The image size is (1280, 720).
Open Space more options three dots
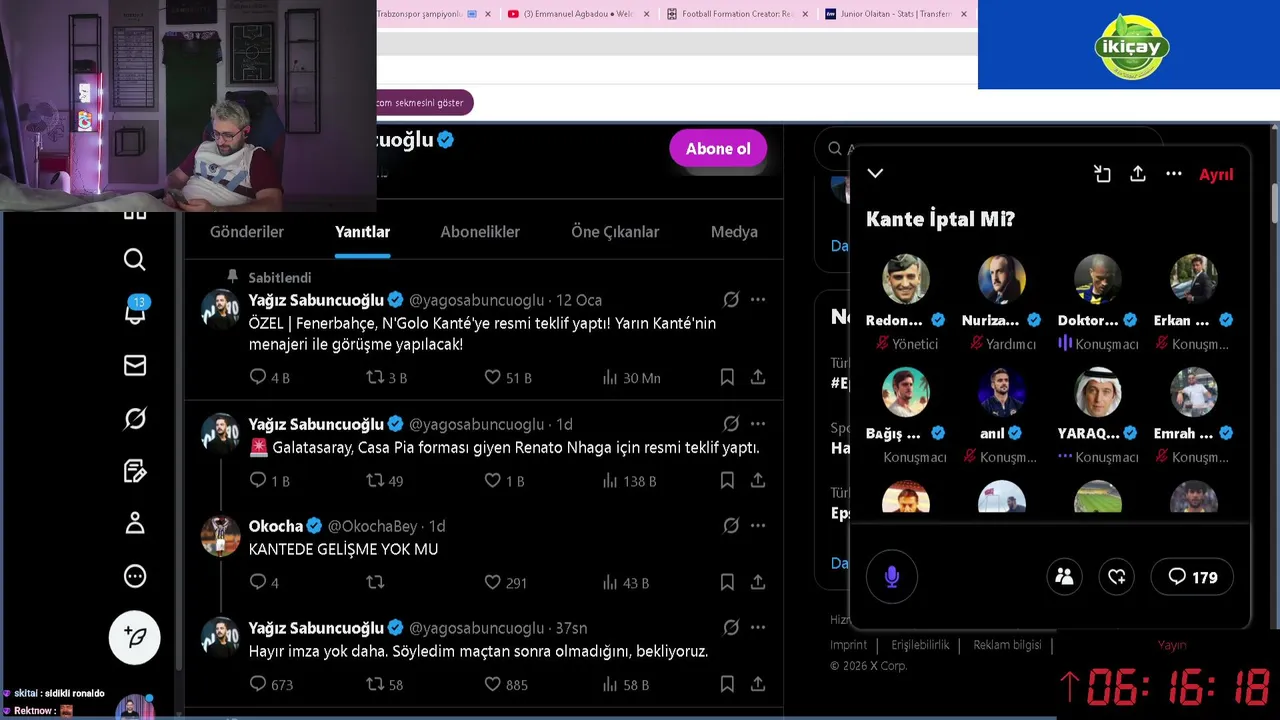[x=1174, y=174]
